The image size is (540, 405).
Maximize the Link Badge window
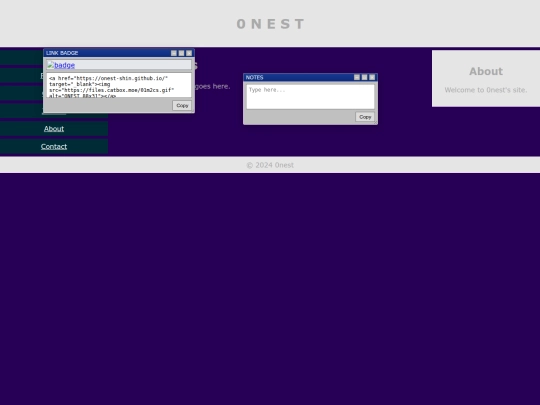coord(181,53)
